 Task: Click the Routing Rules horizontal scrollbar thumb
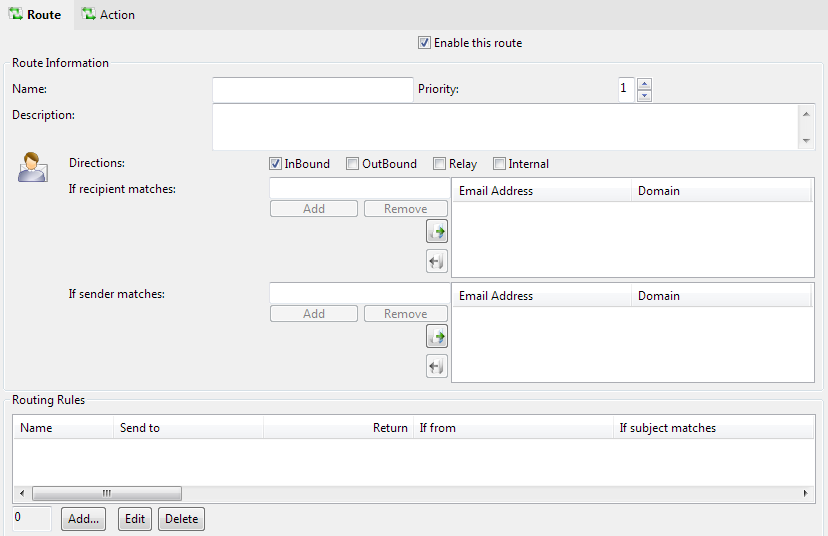[x=106, y=494]
